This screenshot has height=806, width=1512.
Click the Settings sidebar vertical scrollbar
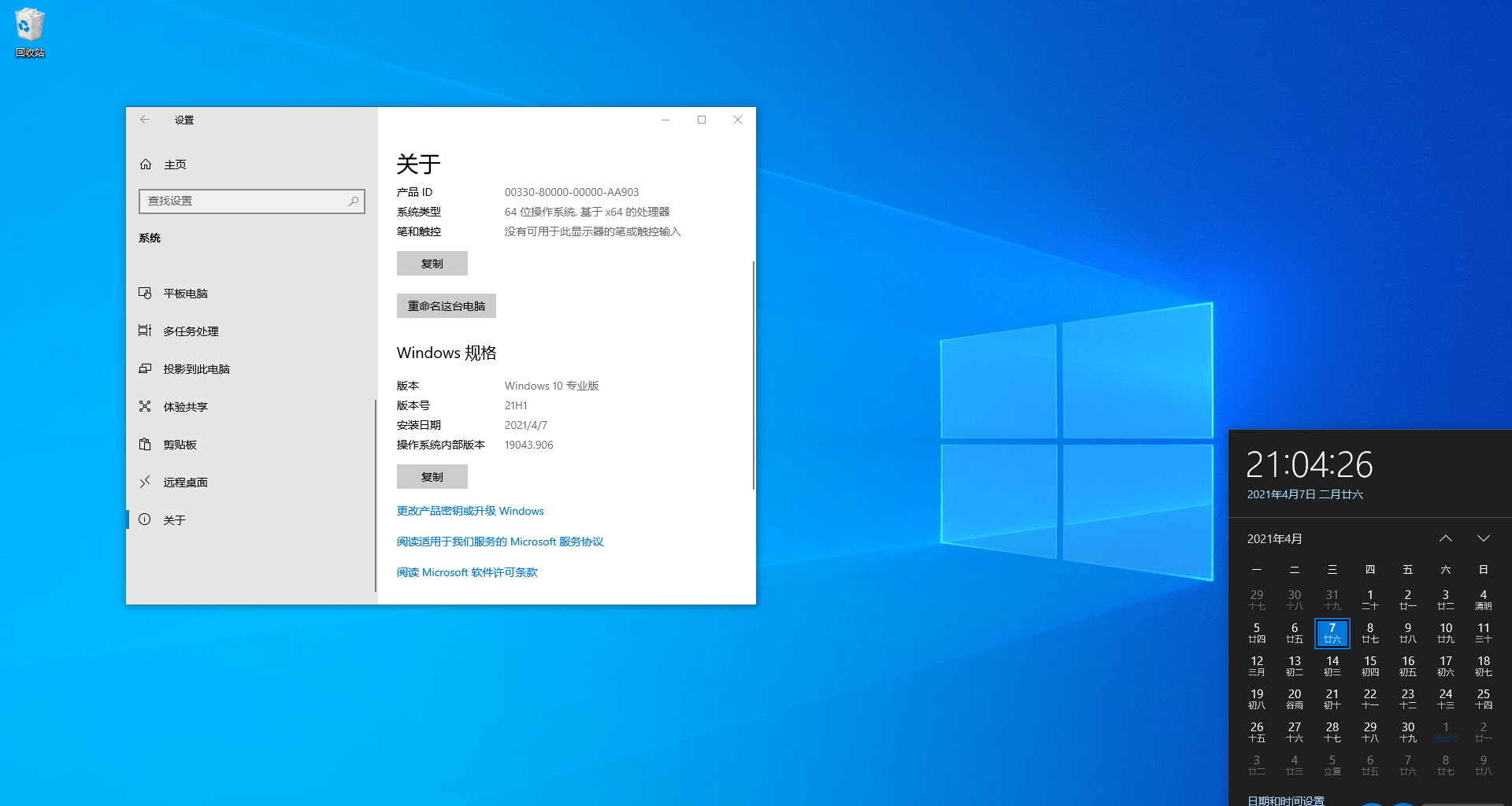pyautogui.click(x=376, y=496)
